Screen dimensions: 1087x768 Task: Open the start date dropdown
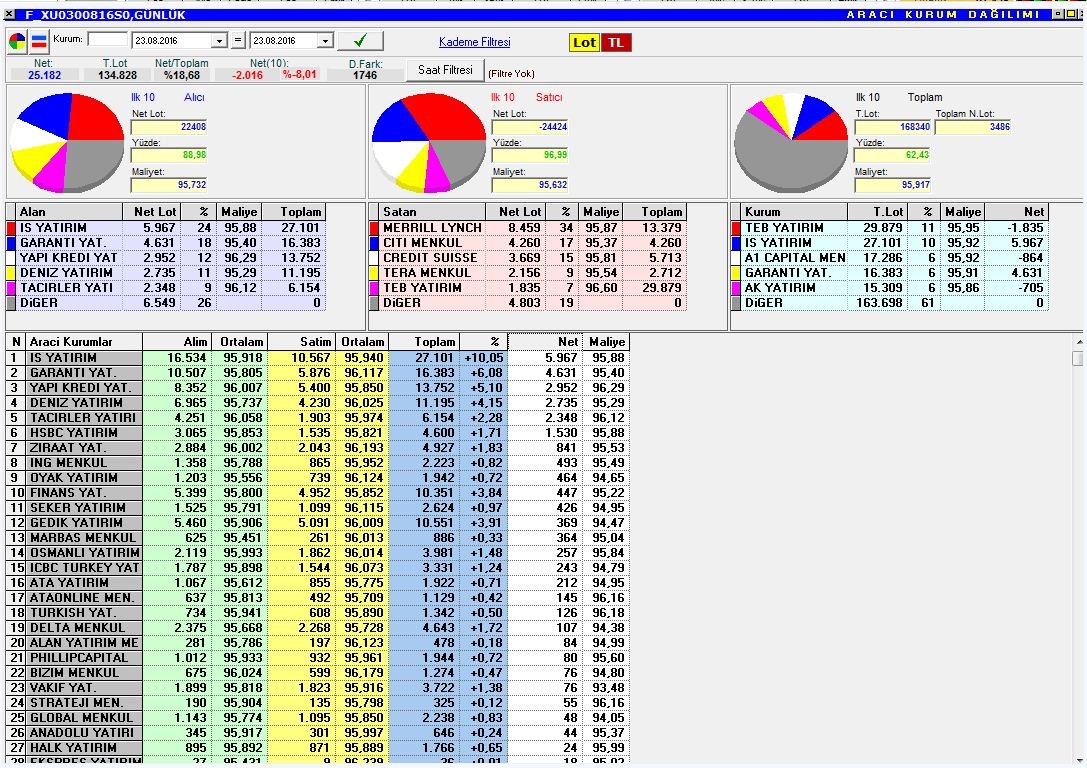[219, 41]
